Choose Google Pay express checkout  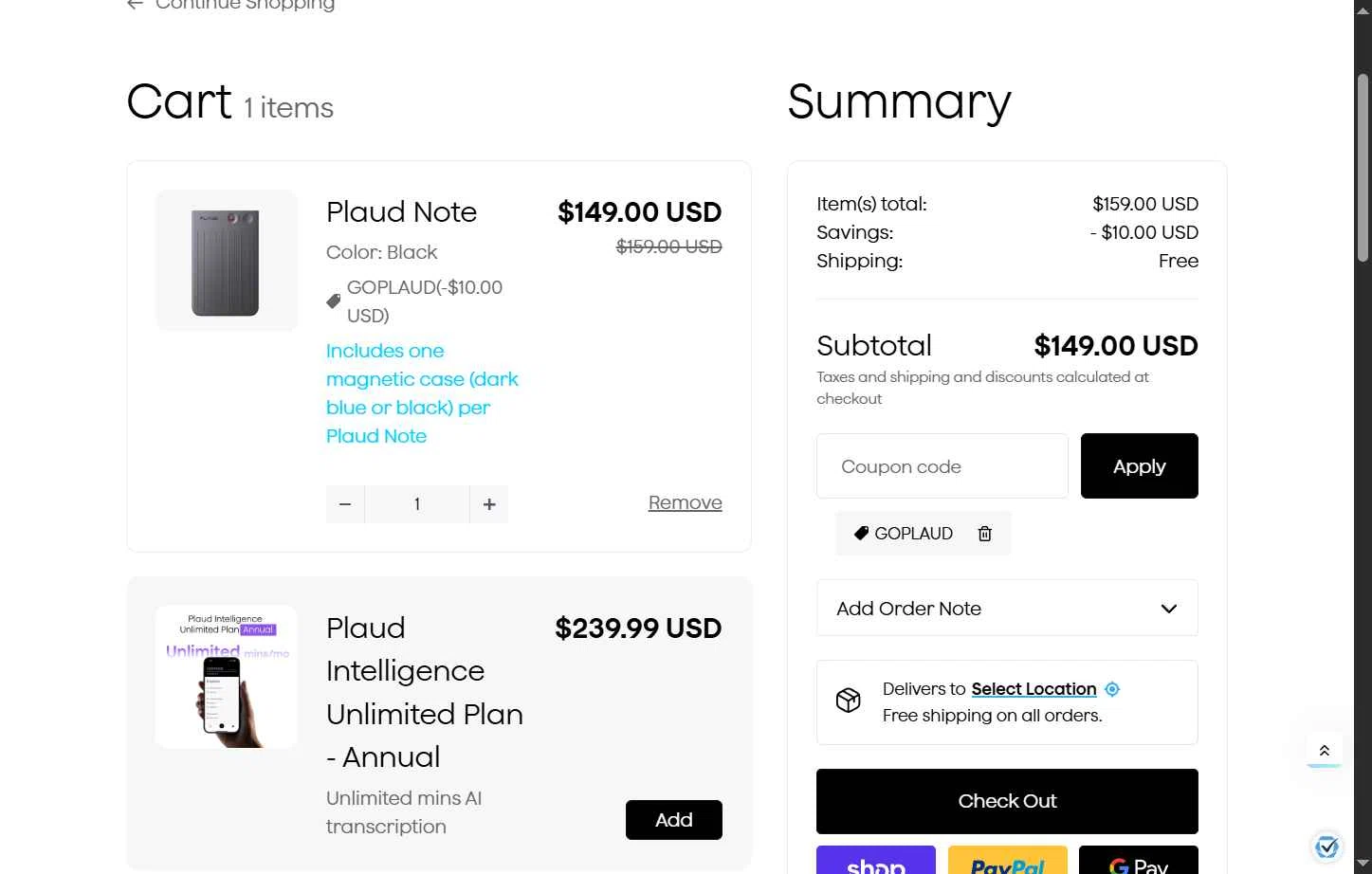coord(1138,861)
